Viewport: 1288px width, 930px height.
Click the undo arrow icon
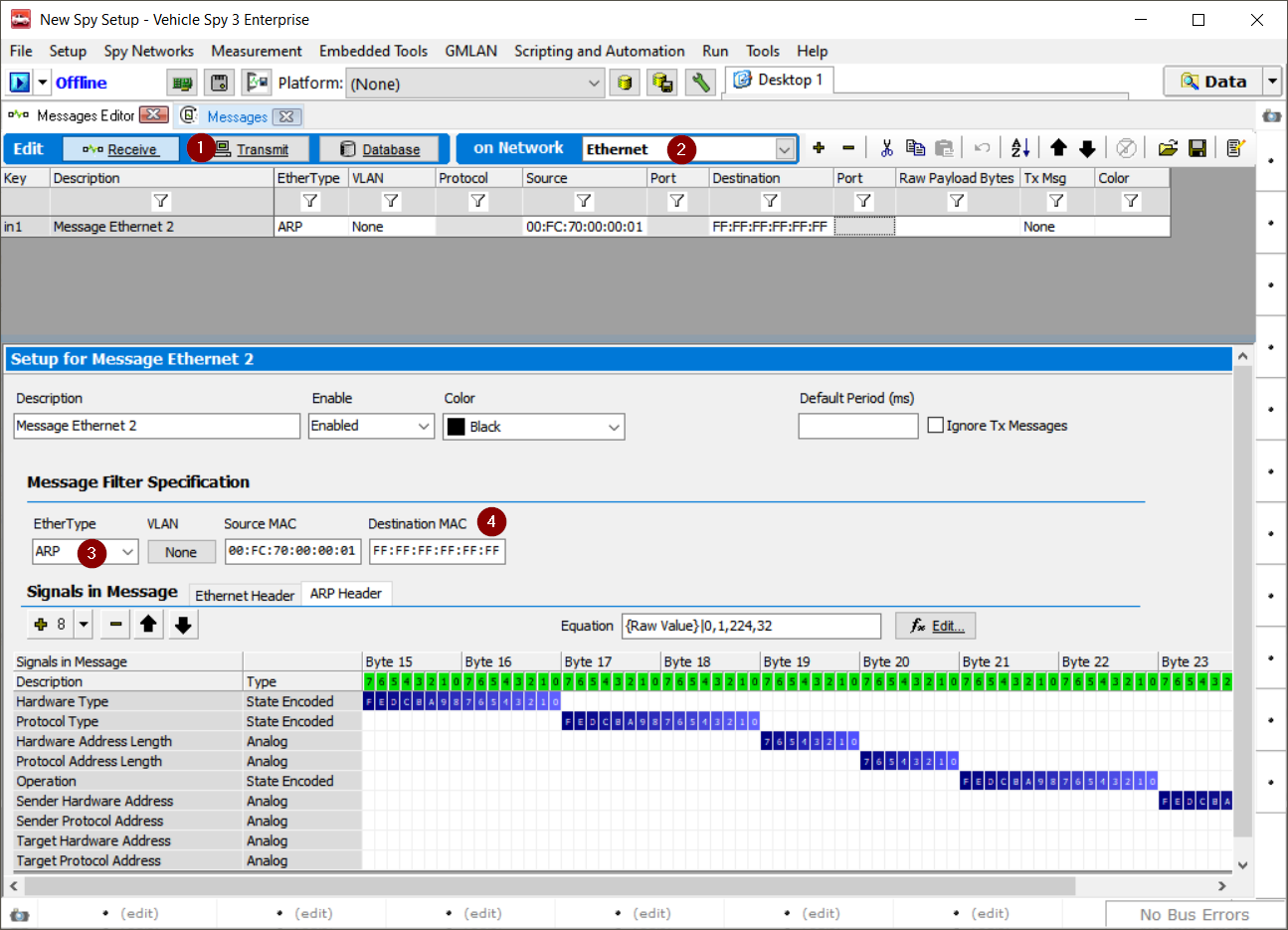tap(983, 148)
